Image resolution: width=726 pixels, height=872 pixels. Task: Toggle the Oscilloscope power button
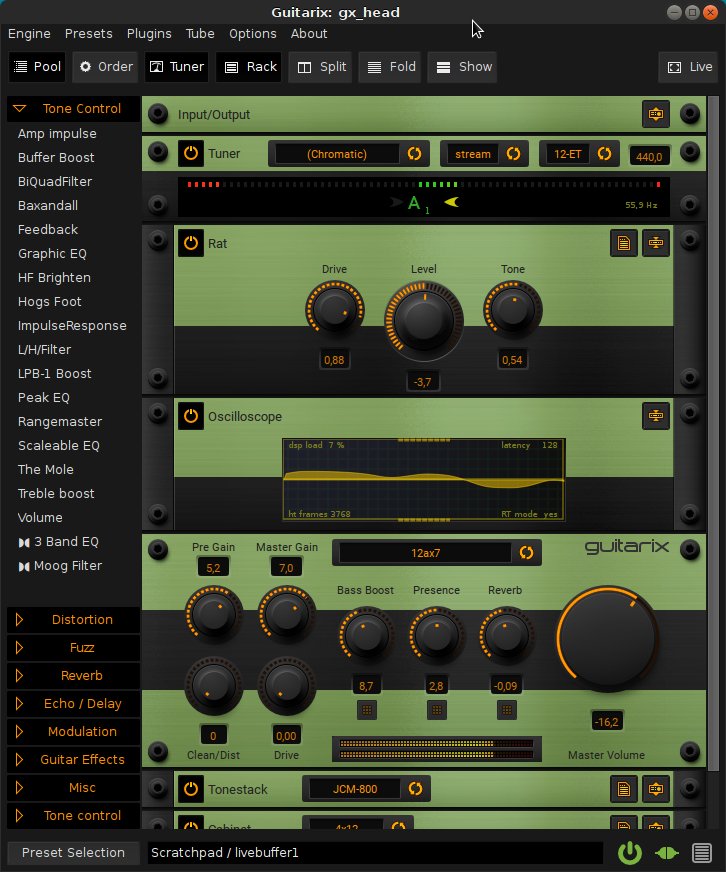point(191,417)
